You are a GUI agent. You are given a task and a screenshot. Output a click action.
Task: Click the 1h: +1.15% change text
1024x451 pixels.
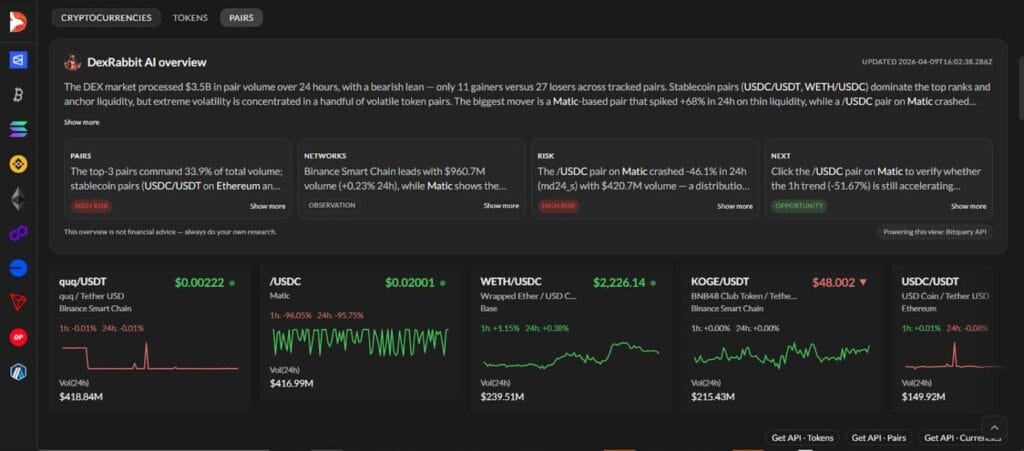pyautogui.click(x=501, y=328)
